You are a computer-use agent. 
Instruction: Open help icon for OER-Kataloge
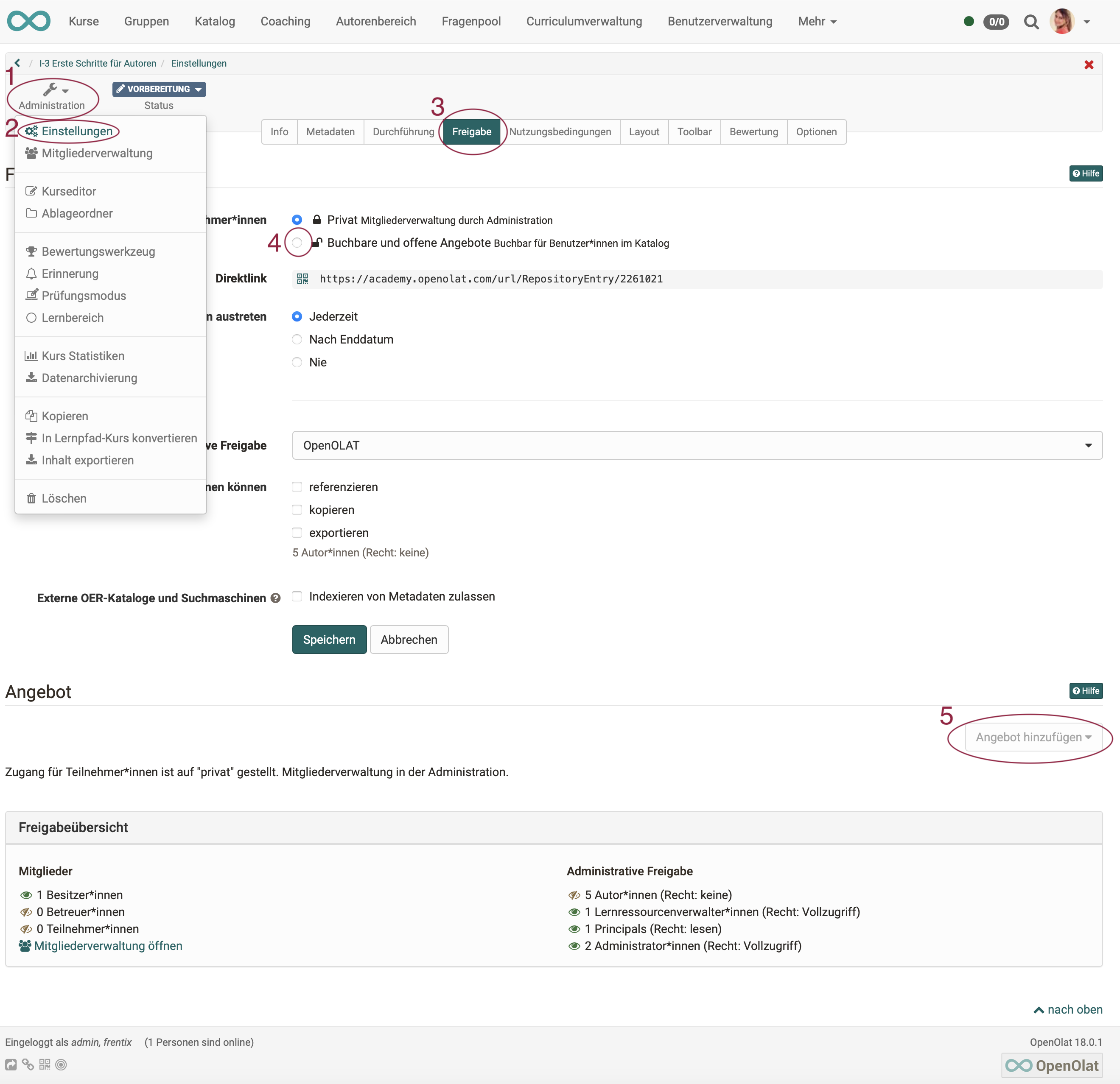click(275, 598)
